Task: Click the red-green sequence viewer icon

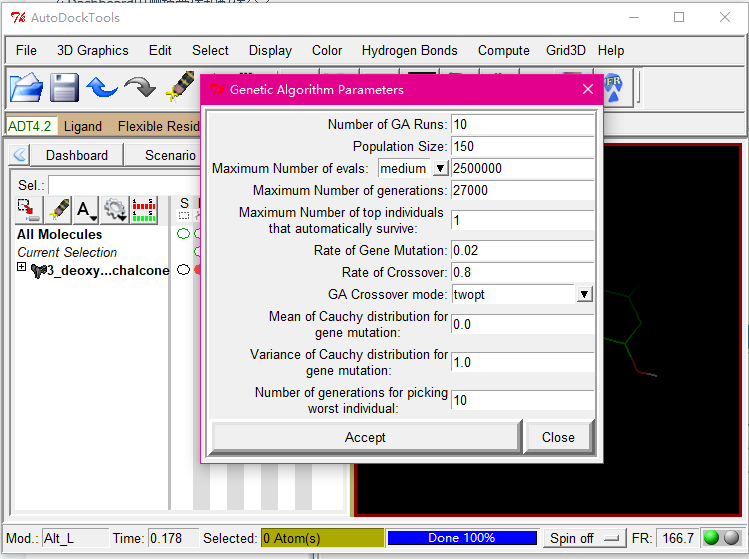Action: (144, 209)
